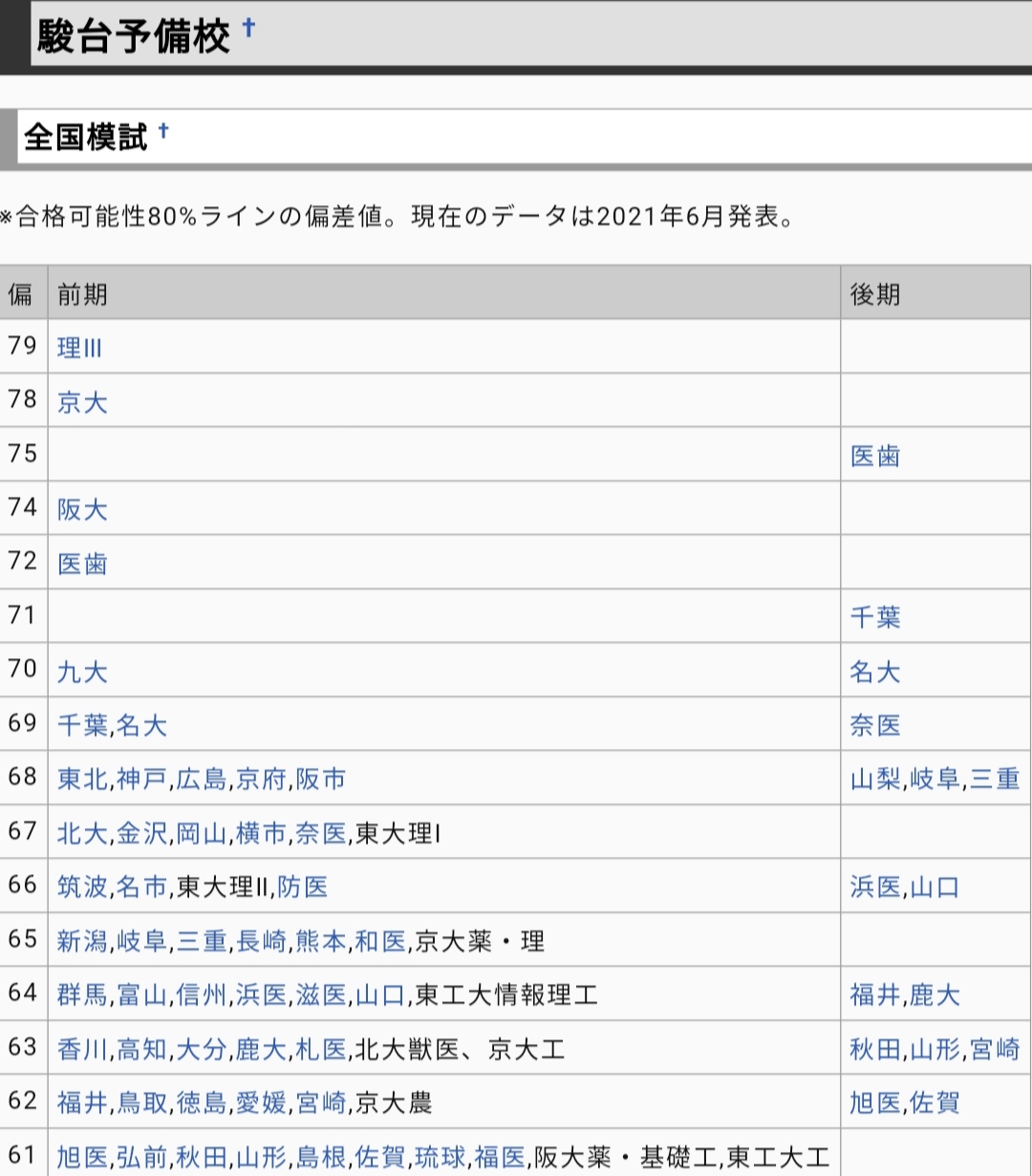Select the 東工大情報理工 text in row 64

coord(506,994)
